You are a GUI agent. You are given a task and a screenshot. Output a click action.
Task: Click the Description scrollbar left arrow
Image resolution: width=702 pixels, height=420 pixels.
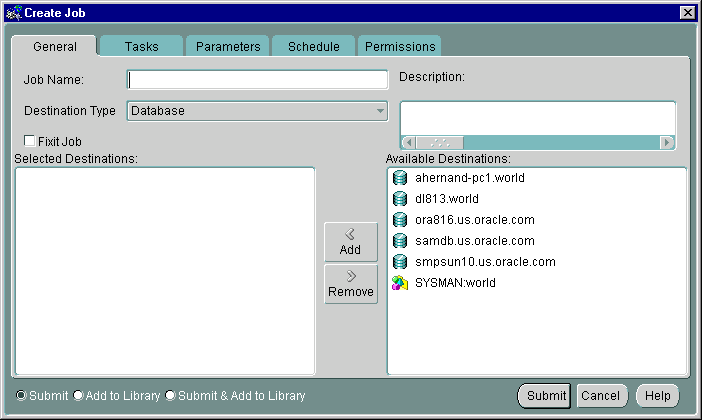click(407, 142)
